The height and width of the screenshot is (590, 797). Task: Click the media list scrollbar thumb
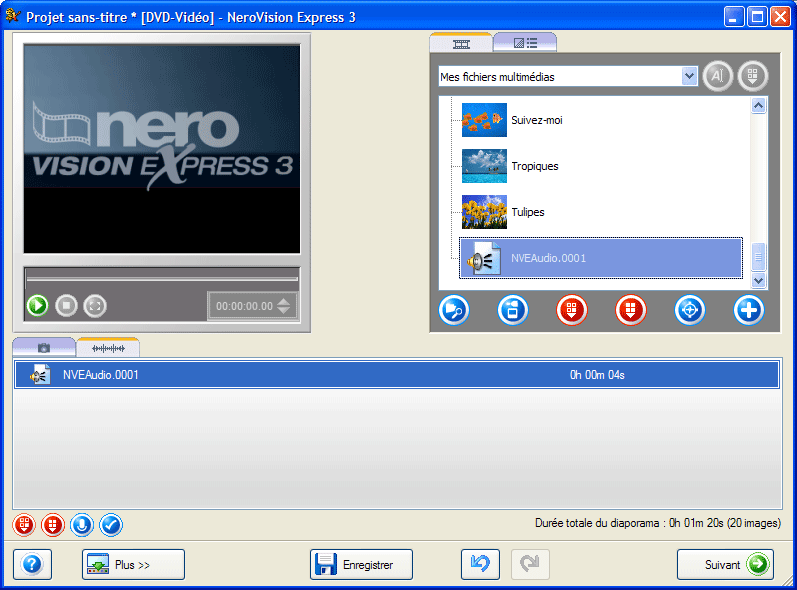(x=758, y=257)
